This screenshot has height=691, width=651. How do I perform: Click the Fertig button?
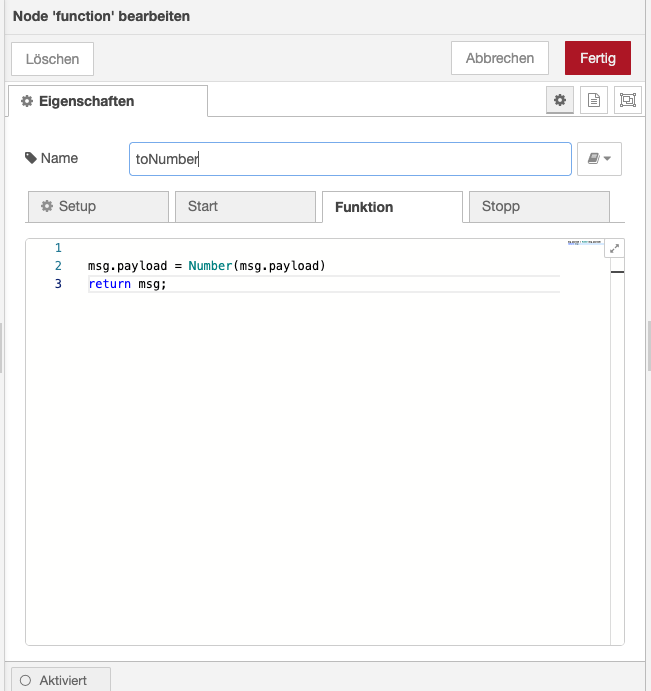pyautogui.click(x=597, y=58)
